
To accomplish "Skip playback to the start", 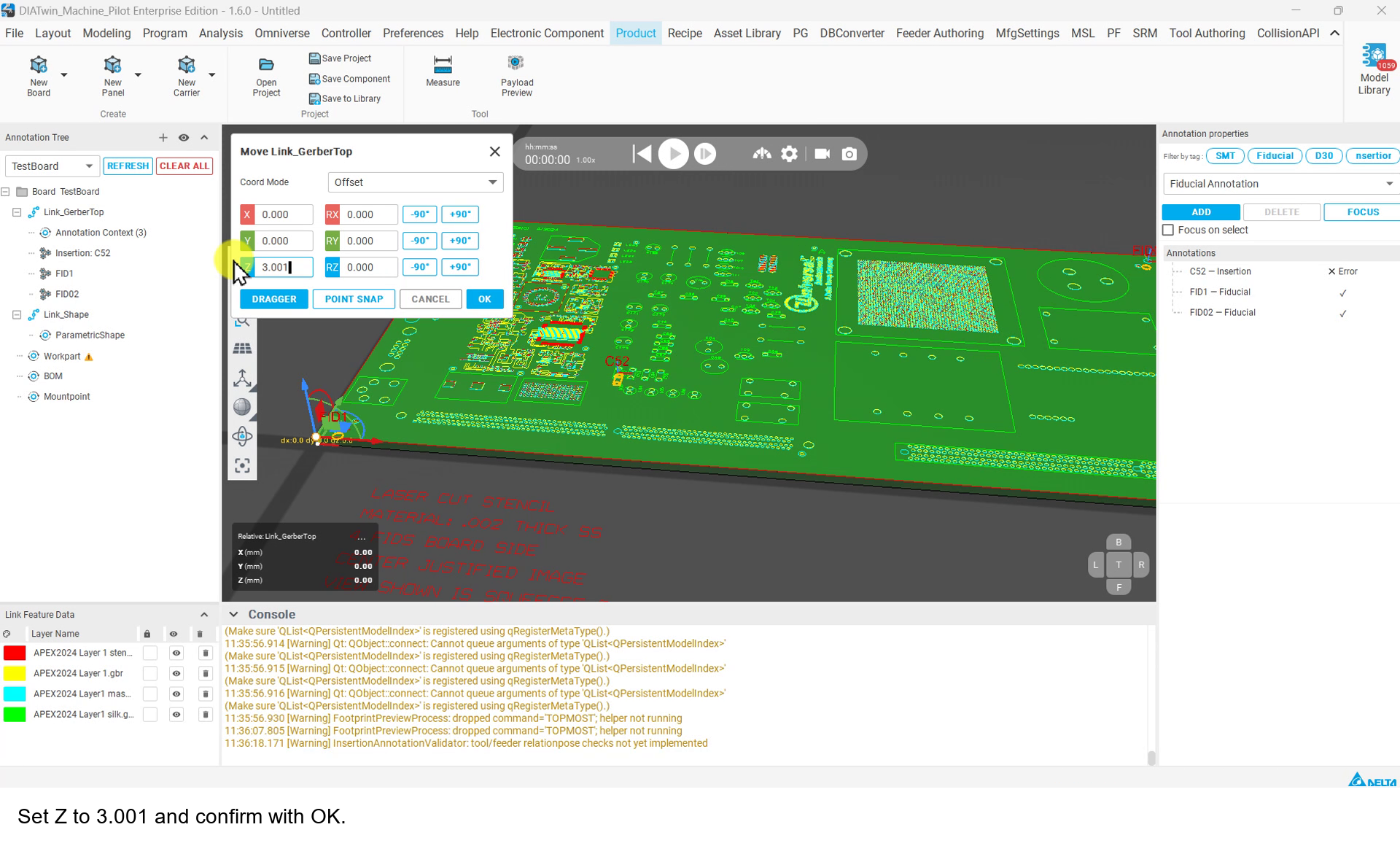I will pyautogui.click(x=642, y=154).
